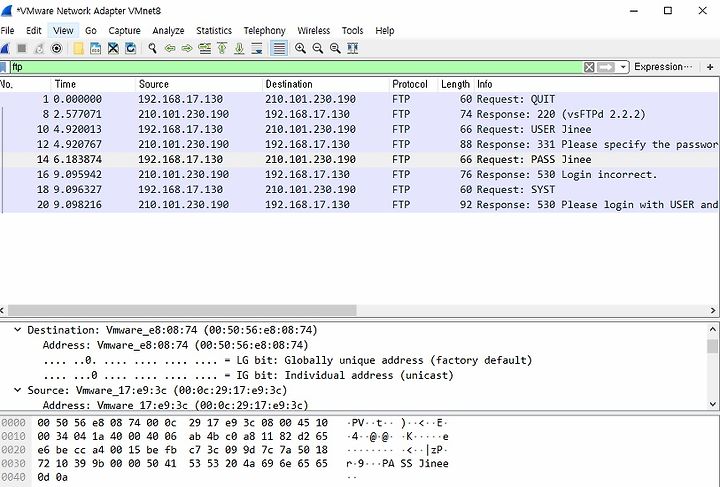Click packet details scroll down arrow

(x=713, y=404)
